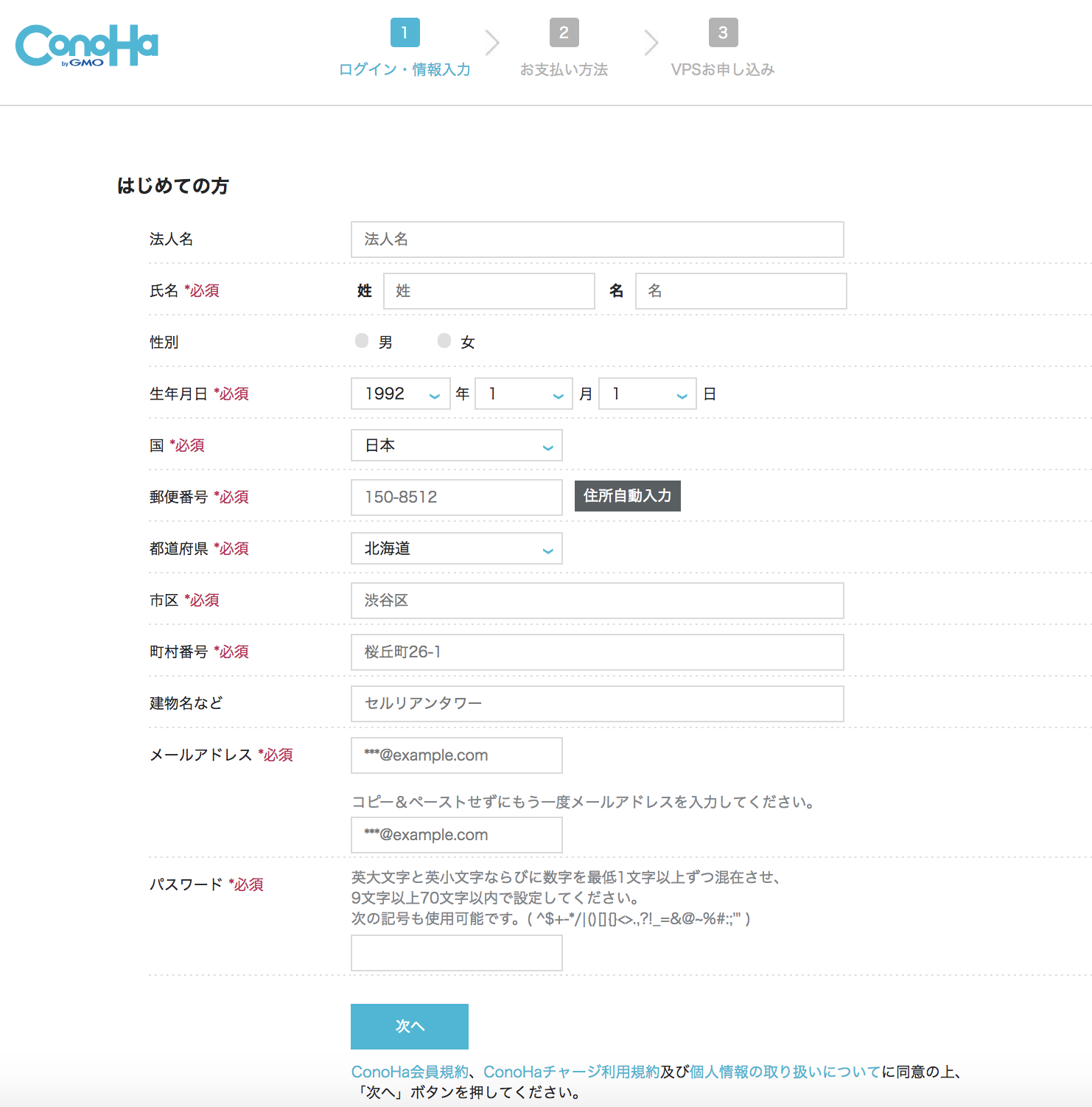This screenshot has height=1107, width=1092.
Task: Open the country dropdown showing 日本
Action: (456, 445)
